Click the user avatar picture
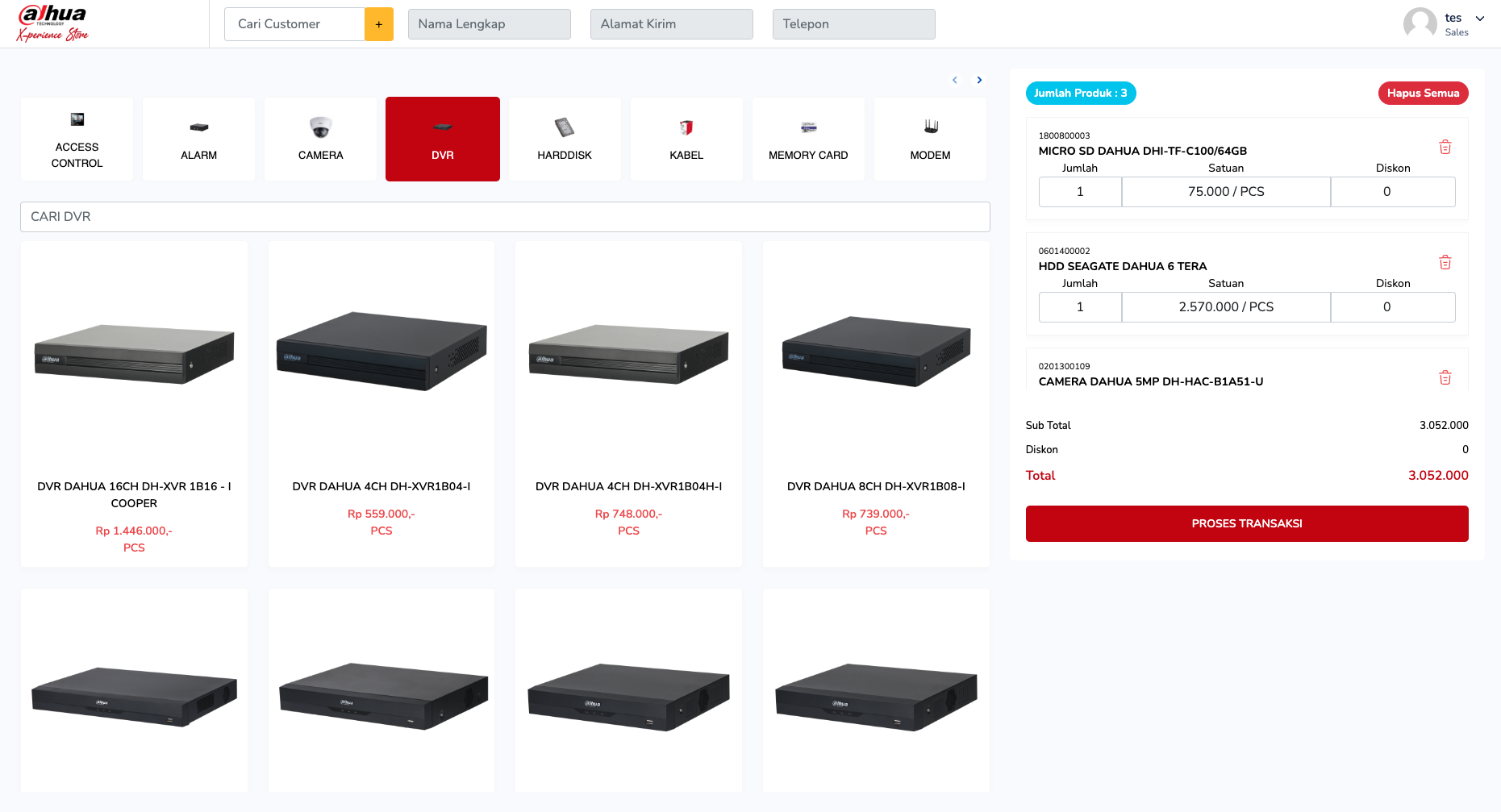This screenshot has width=1501, height=812. coord(1420,23)
